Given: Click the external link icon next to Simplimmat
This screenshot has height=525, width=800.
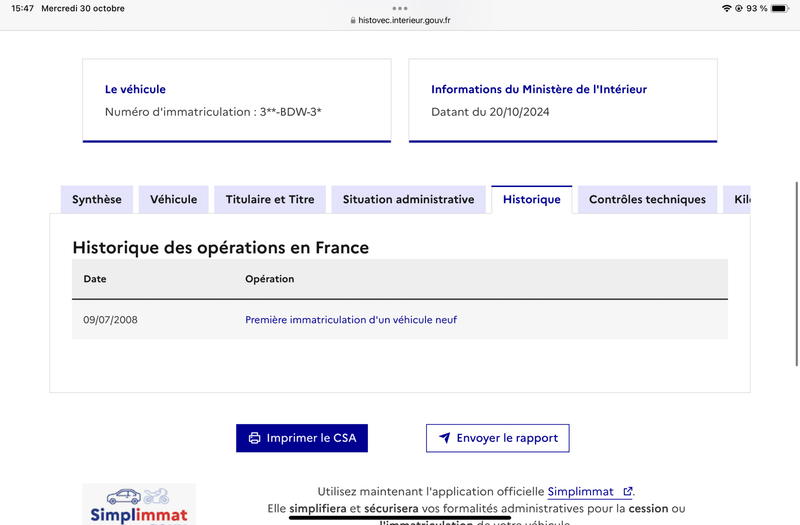Looking at the screenshot, I should [x=628, y=491].
